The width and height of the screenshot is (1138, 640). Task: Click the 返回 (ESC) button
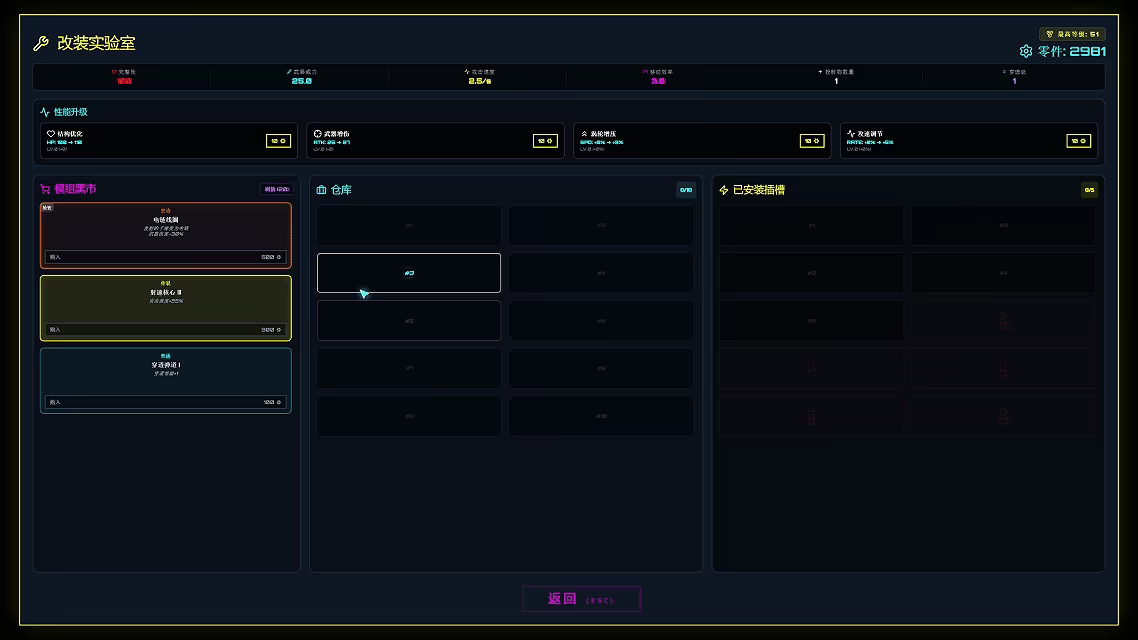pos(581,599)
